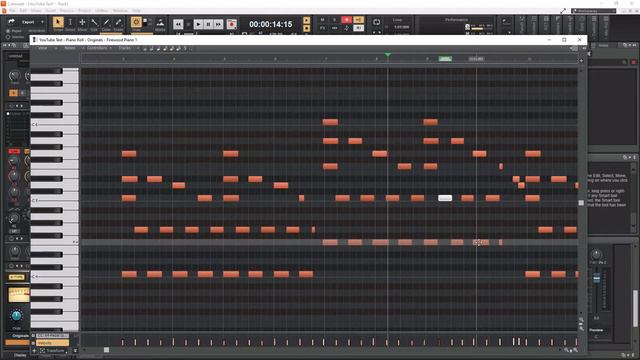Pause playback with the pause button
This screenshot has width=640, height=360.
pyautogui.click(x=209, y=24)
